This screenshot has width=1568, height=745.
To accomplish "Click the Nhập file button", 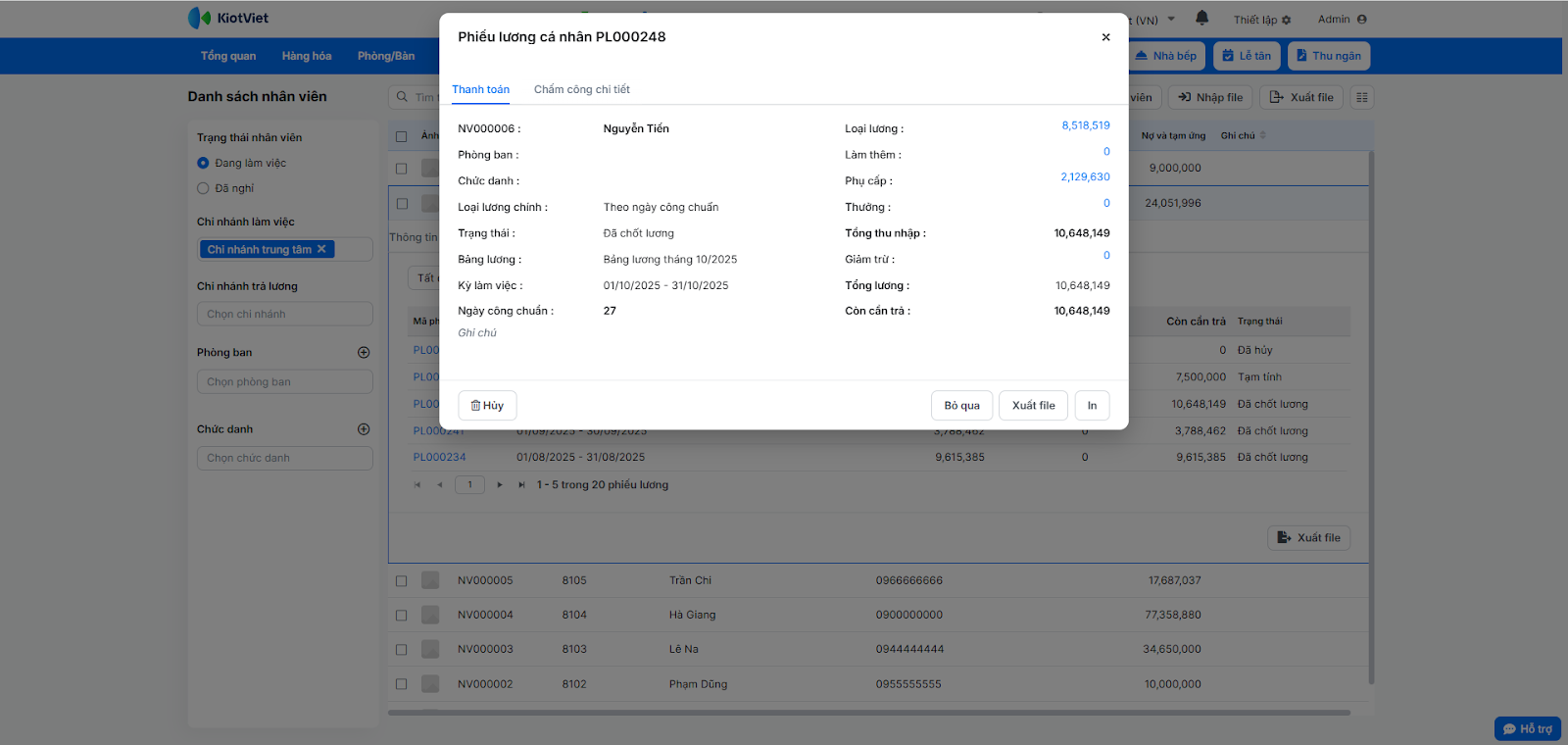I will (1210, 97).
